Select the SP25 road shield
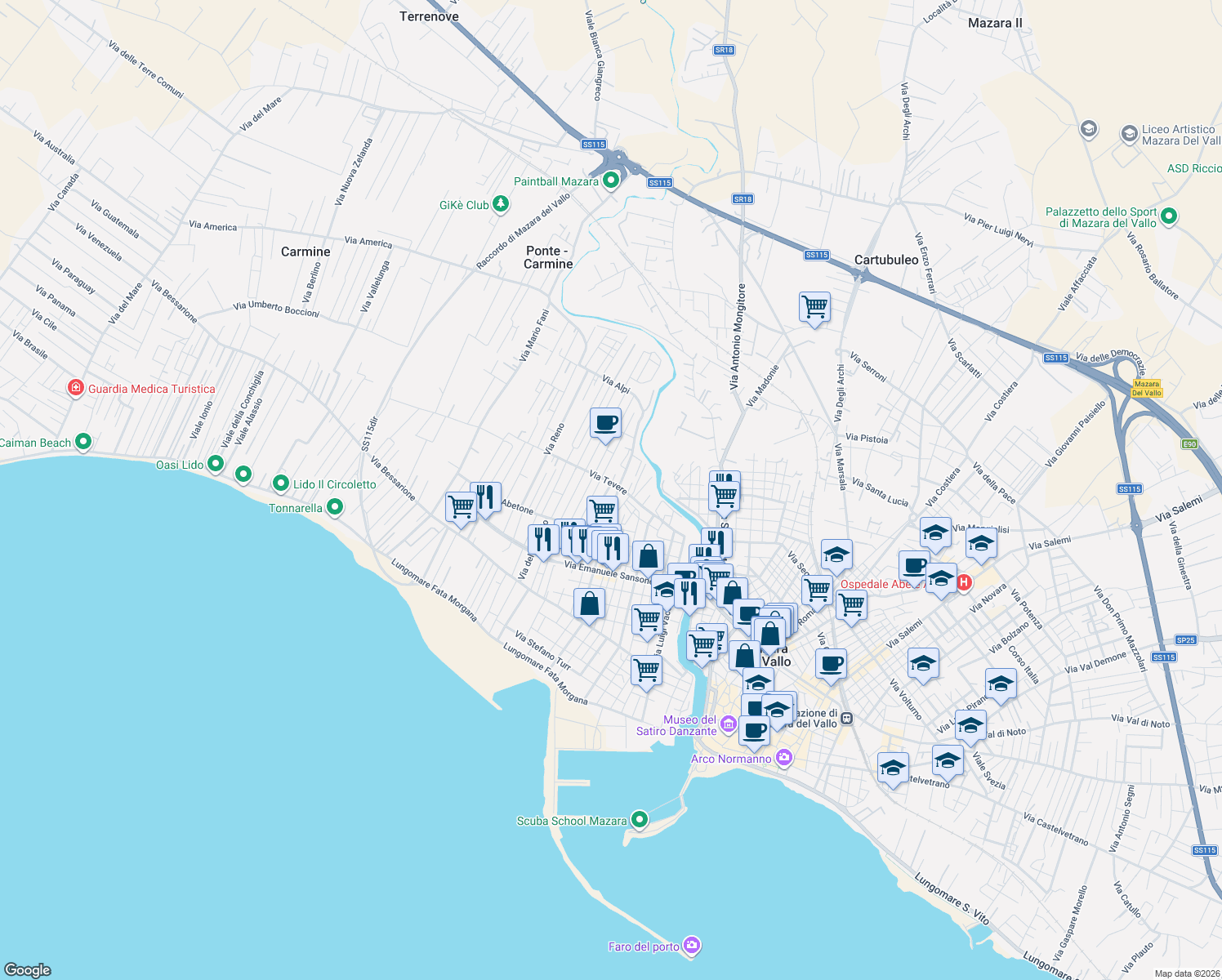1222x980 pixels. tap(1186, 640)
